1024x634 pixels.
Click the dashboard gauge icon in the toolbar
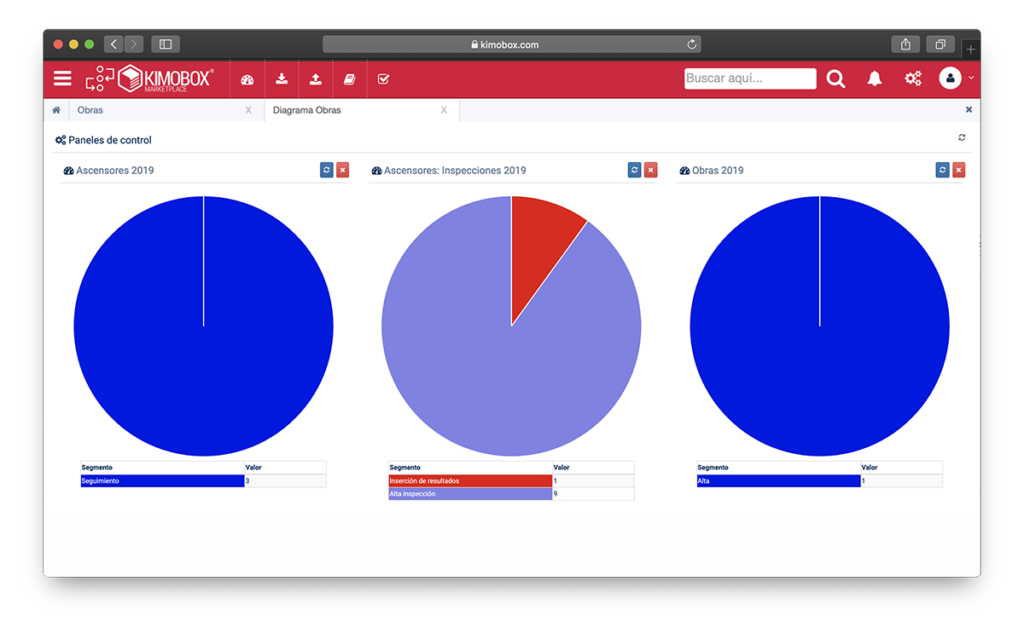click(x=247, y=79)
